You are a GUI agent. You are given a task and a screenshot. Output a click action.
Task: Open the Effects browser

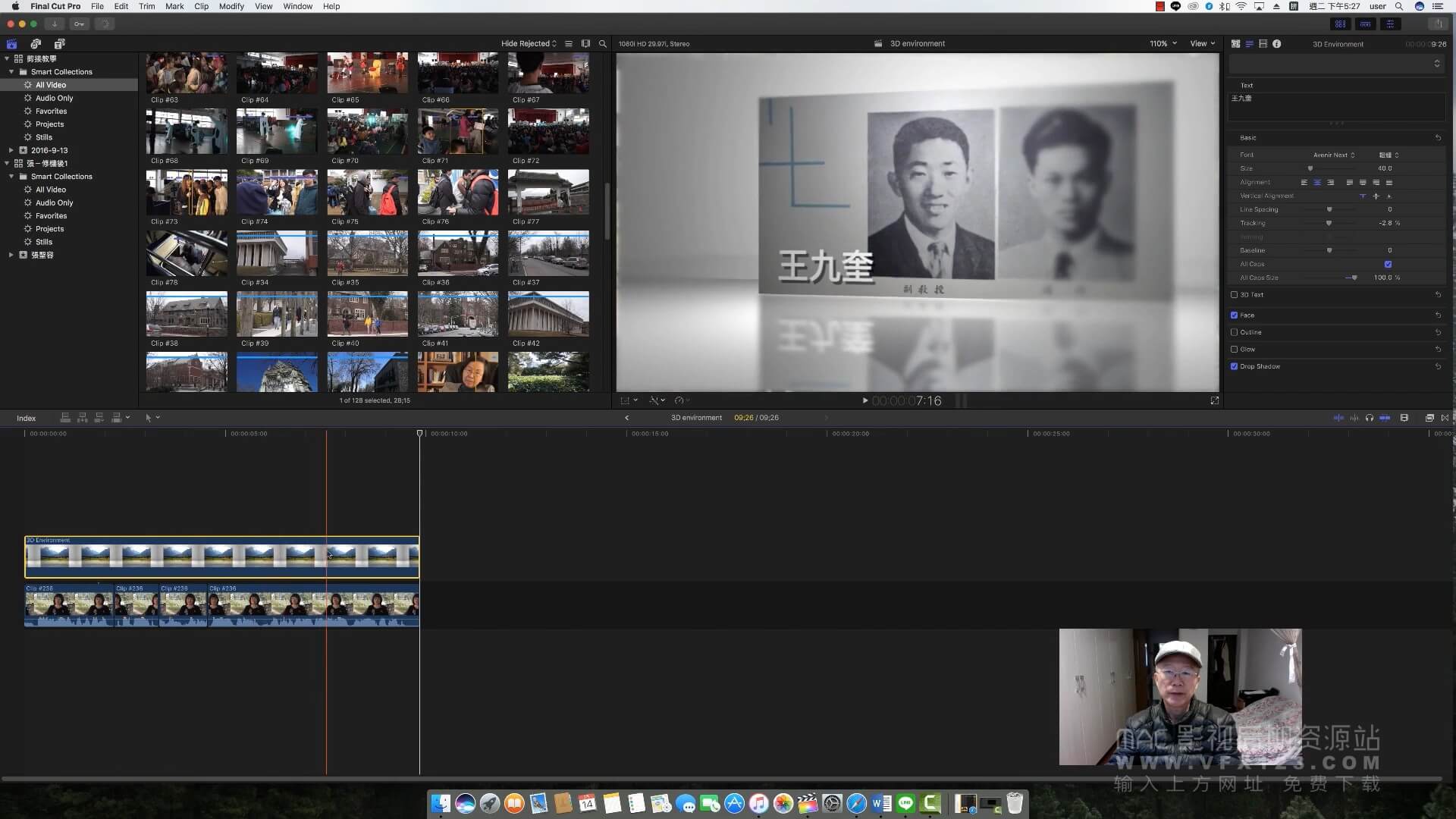(1429, 418)
